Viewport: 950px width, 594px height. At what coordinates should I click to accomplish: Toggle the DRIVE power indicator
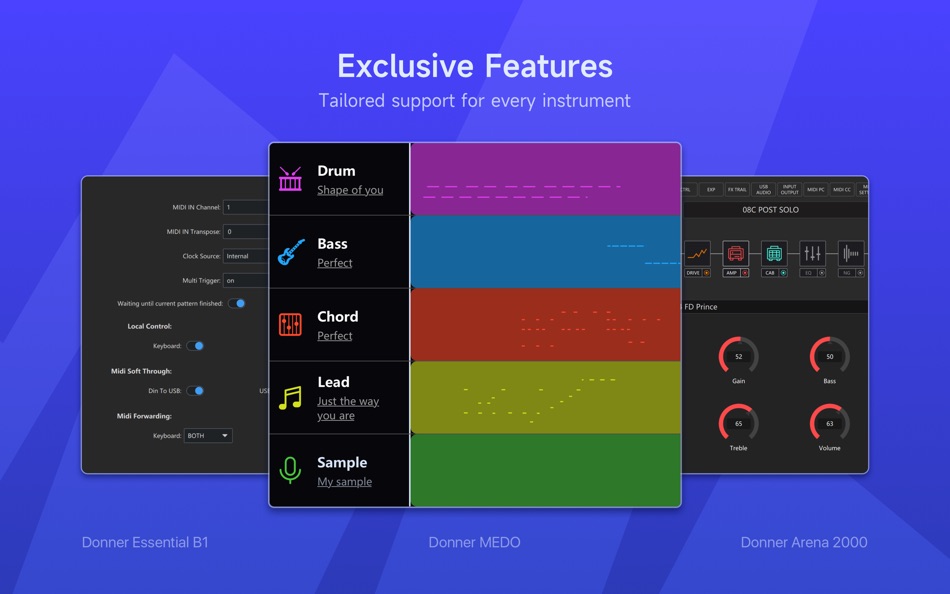coord(706,273)
